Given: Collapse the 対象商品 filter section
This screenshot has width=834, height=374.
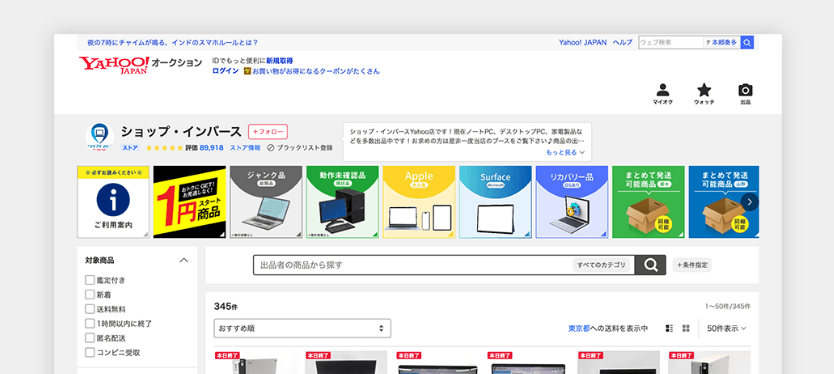Looking at the screenshot, I should coord(184,260).
